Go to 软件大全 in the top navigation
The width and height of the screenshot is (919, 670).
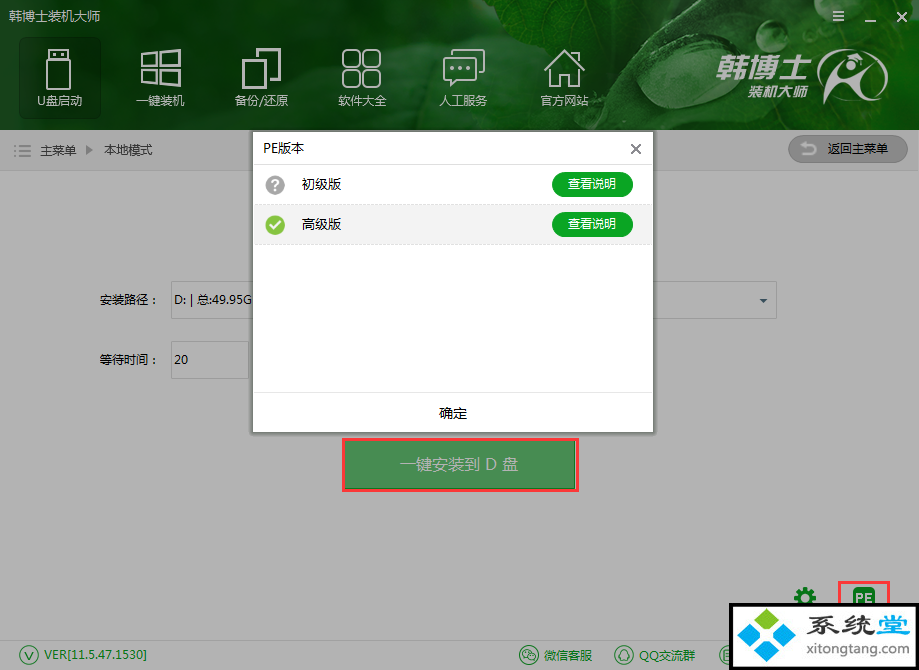[x=362, y=78]
